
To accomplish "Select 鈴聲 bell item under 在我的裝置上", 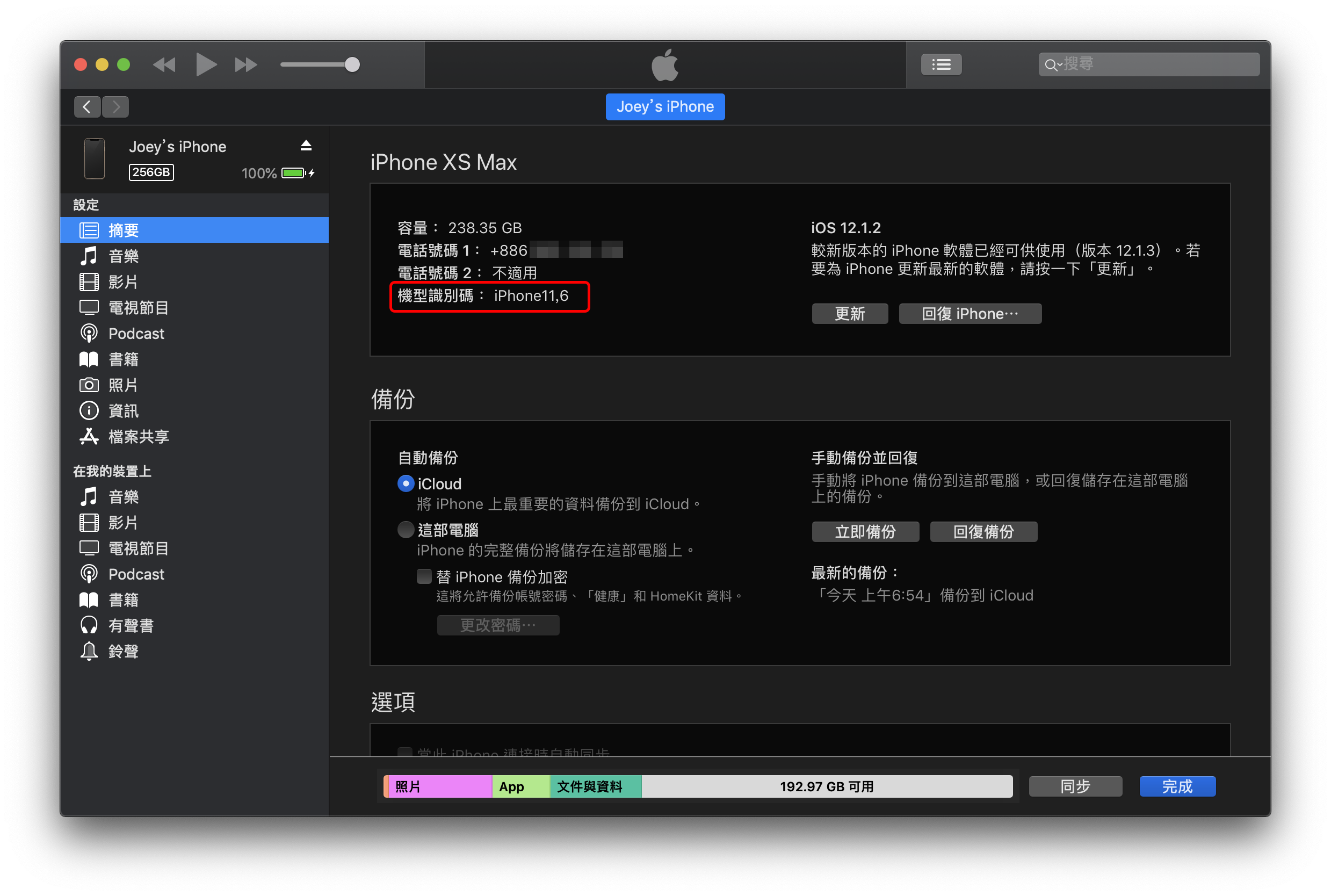I will [x=123, y=652].
